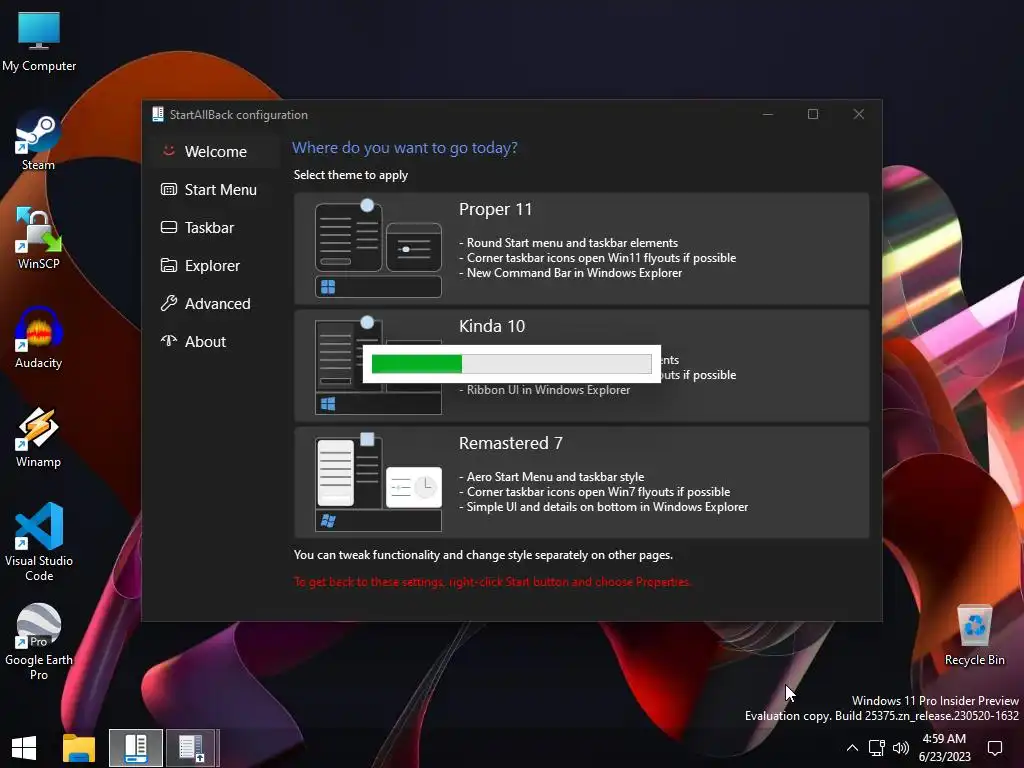Select the My Computer desktop icon
1024x768 pixels.
39,42
